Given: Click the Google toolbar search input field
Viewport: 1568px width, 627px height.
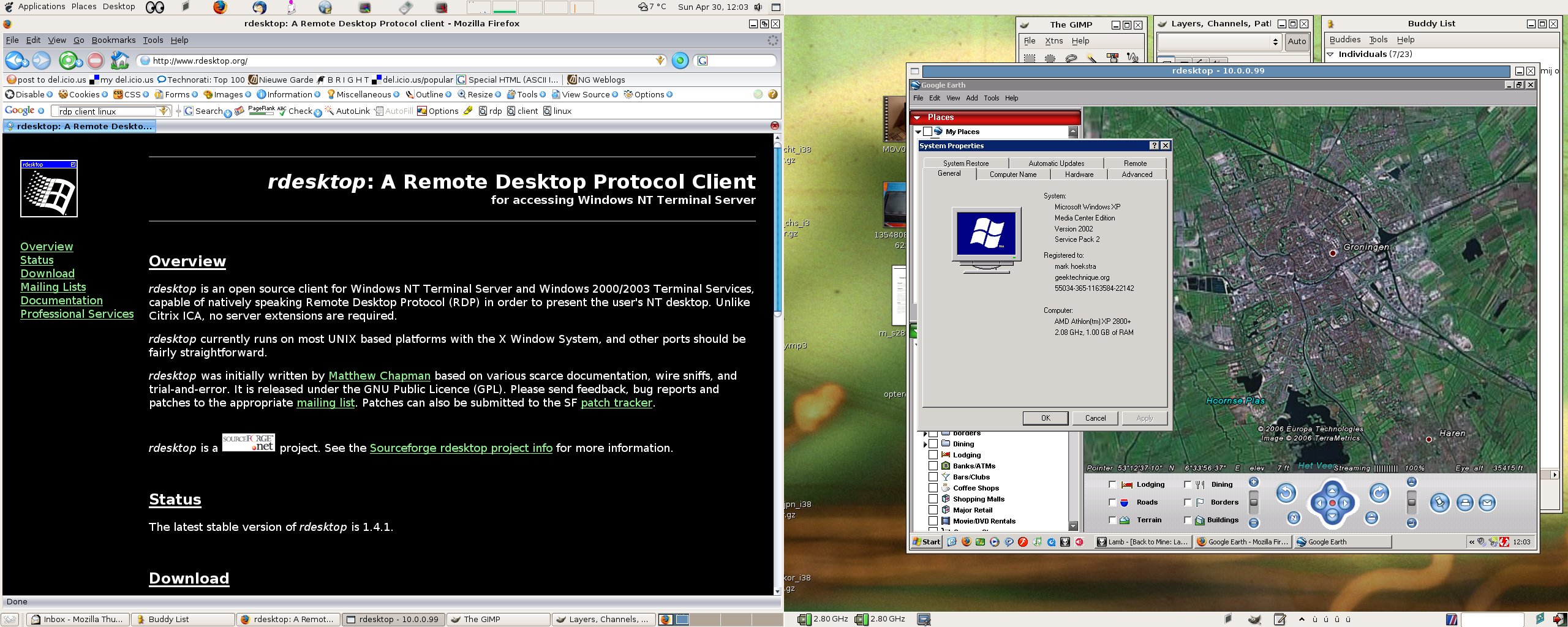Looking at the screenshot, I should point(107,111).
